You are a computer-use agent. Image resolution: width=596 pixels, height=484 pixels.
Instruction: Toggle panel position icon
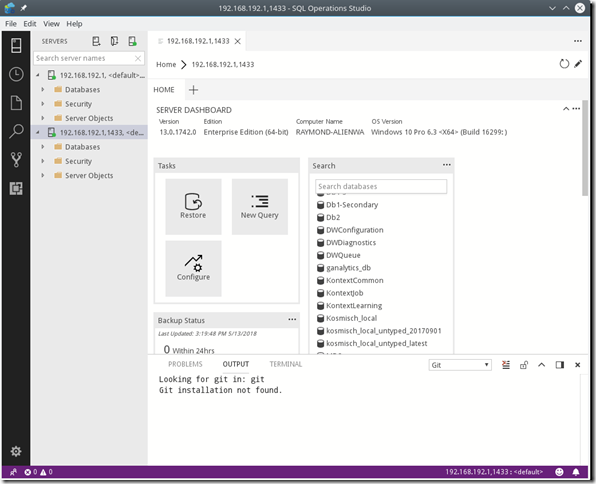560,365
